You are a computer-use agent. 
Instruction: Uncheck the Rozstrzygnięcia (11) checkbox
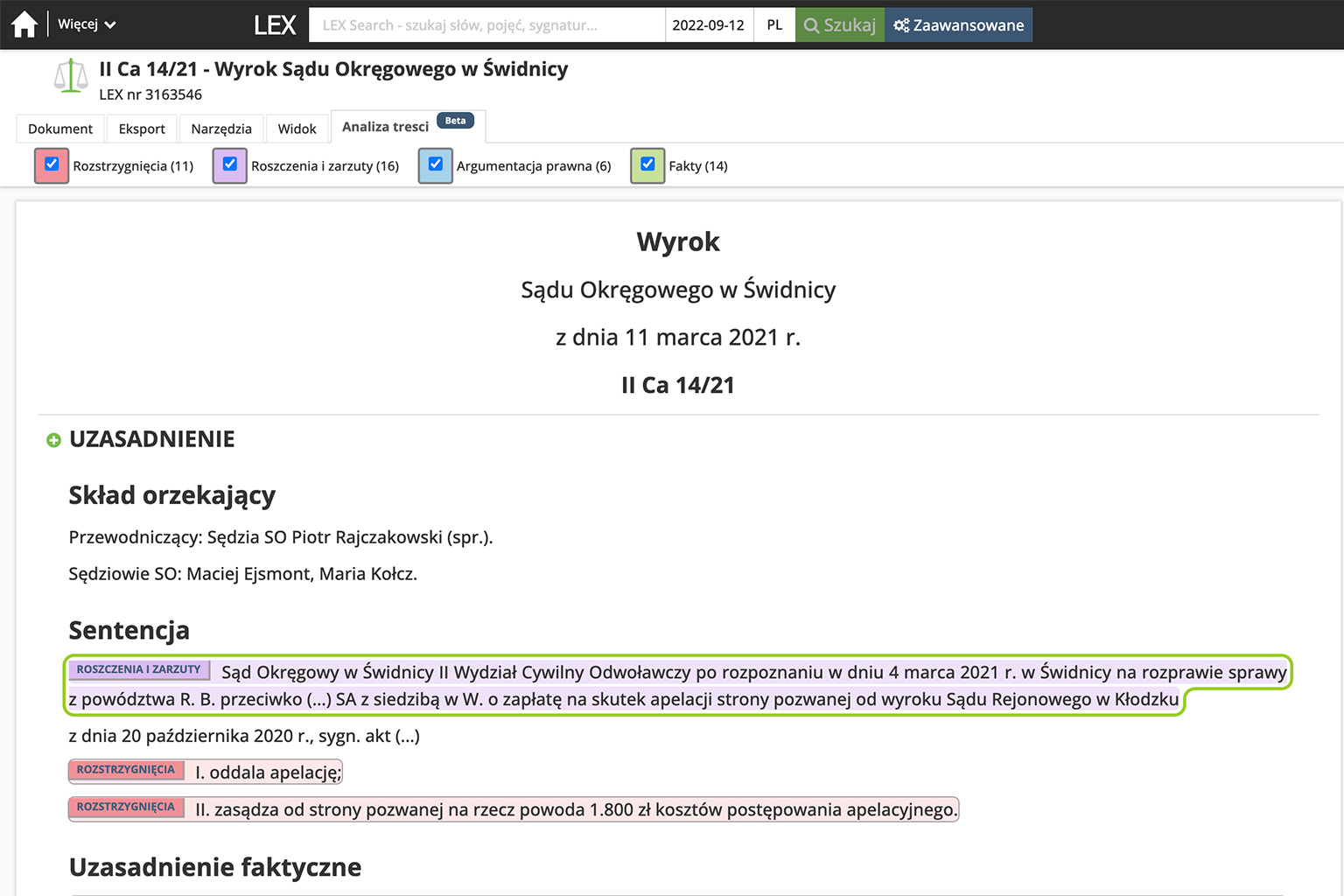coord(52,164)
